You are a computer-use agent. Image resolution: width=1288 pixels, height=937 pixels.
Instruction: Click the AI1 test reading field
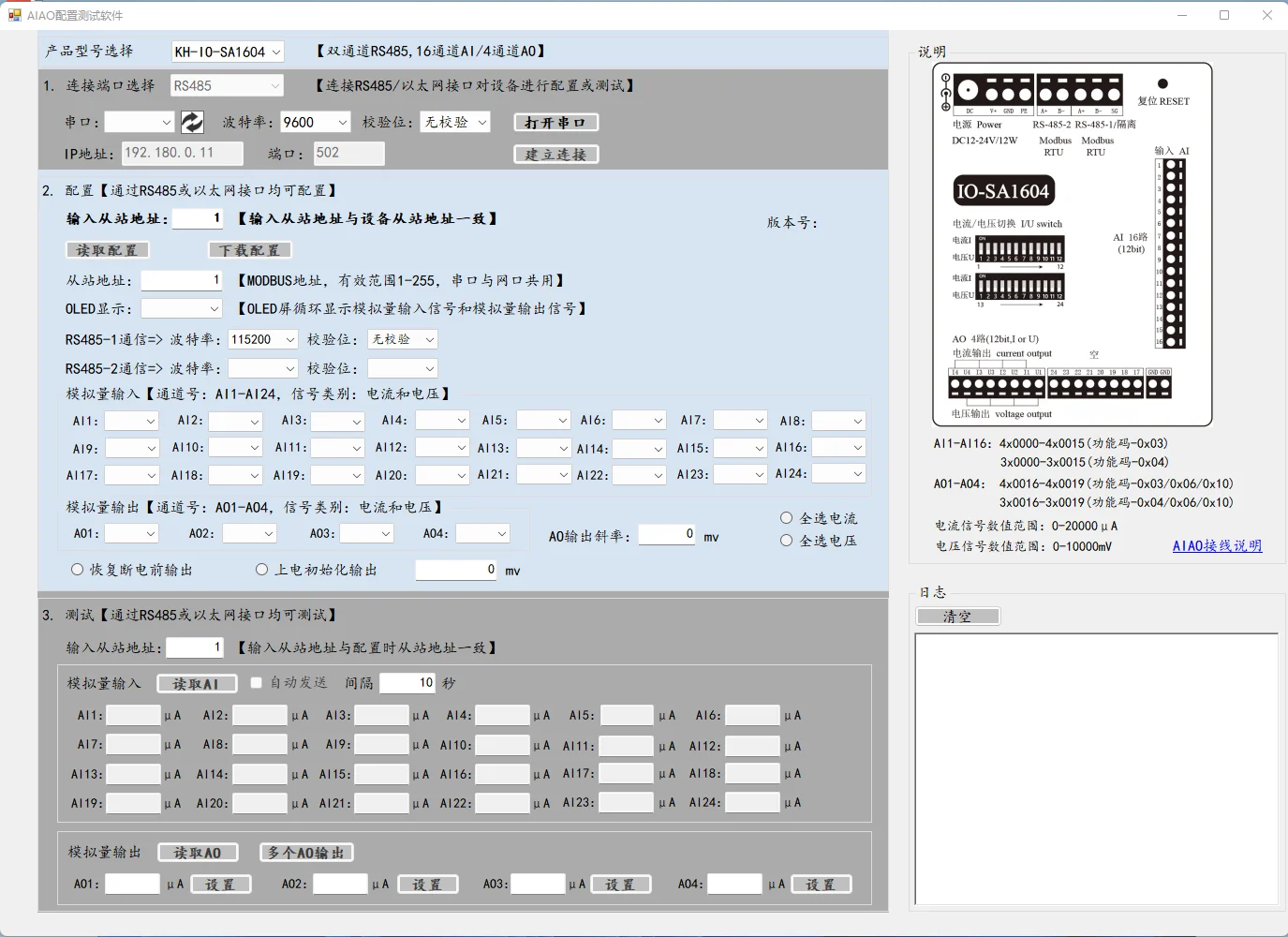point(134,716)
